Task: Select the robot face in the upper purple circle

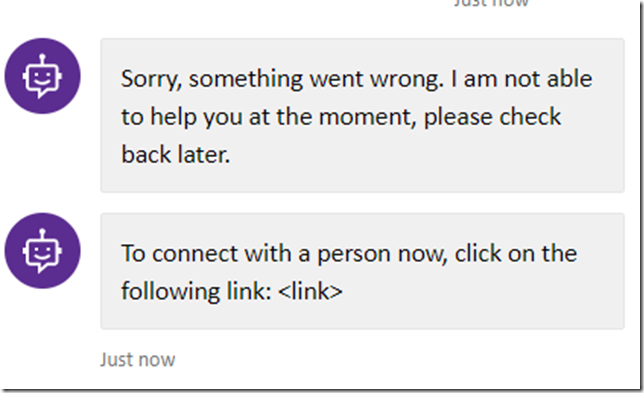Action: pos(42,77)
